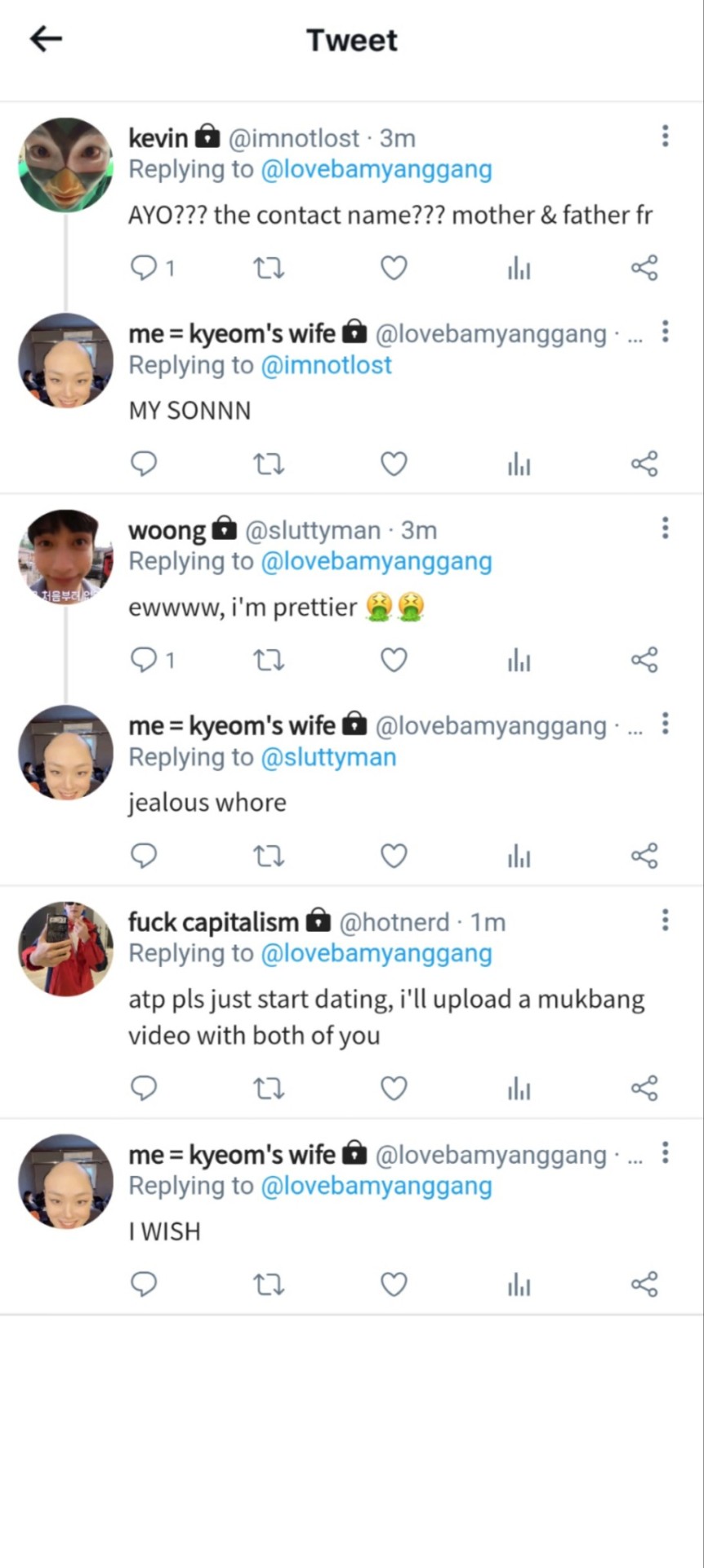Like the 'I WISH' tweet

pos(394,1285)
